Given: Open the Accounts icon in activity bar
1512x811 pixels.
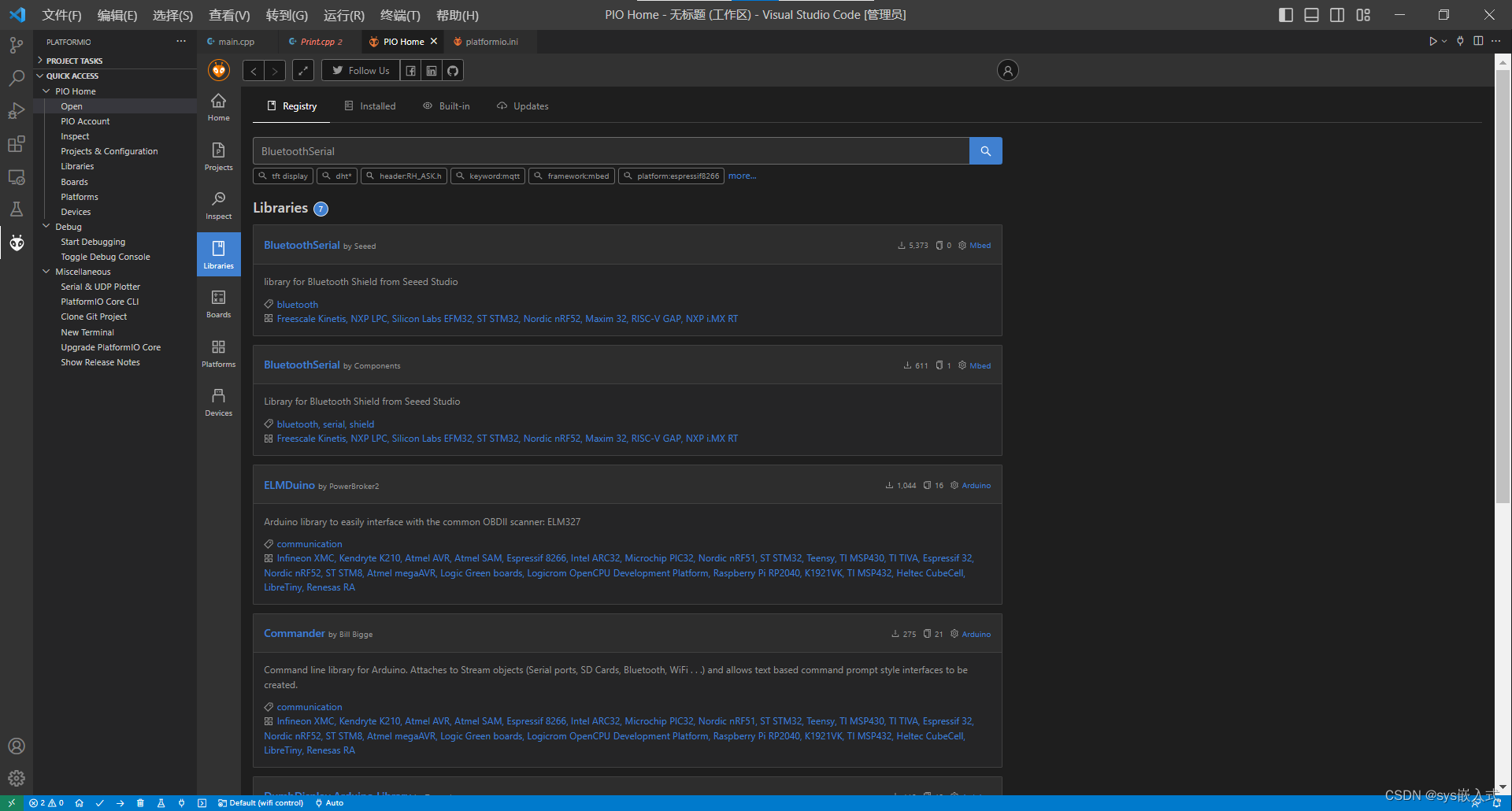Looking at the screenshot, I should 16,746.
